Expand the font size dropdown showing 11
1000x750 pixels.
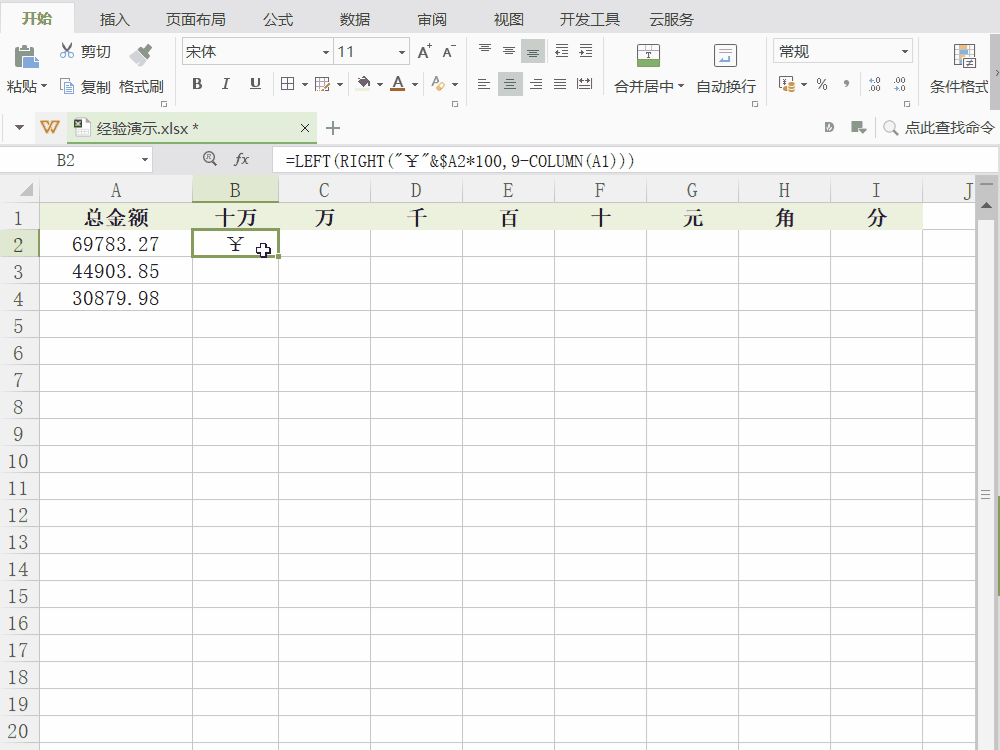pyautogui.click(x=402, y=52)
